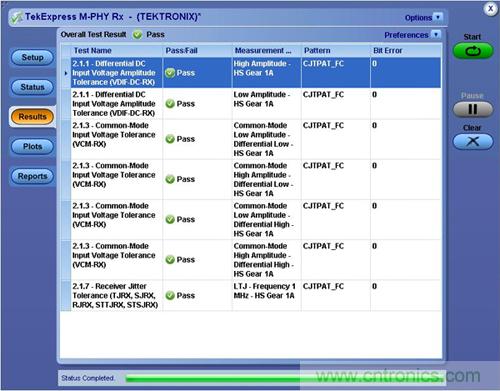
Task: Click pass icon in highlighted first row
Action: pyautogui.click(x=170, y=73)
